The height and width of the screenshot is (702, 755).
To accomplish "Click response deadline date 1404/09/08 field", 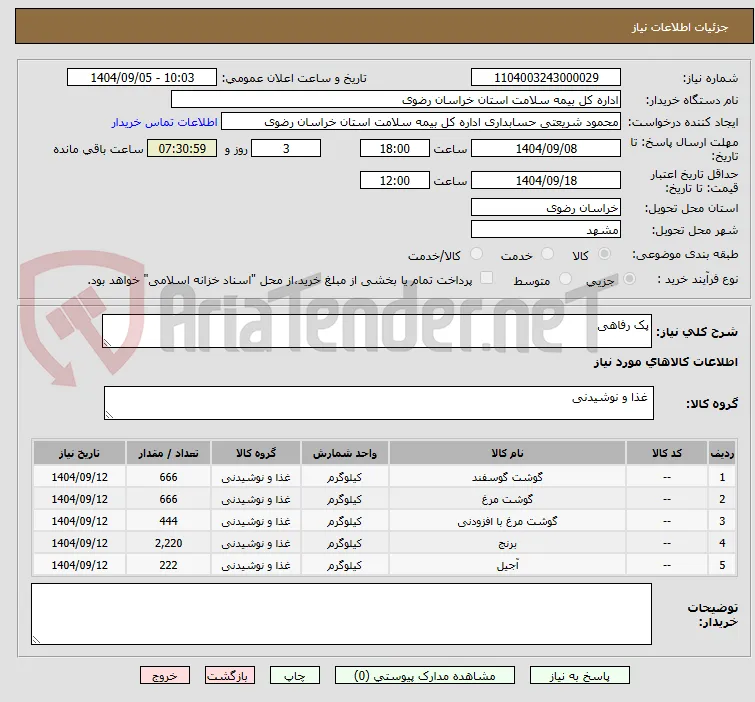I will 546,148.
